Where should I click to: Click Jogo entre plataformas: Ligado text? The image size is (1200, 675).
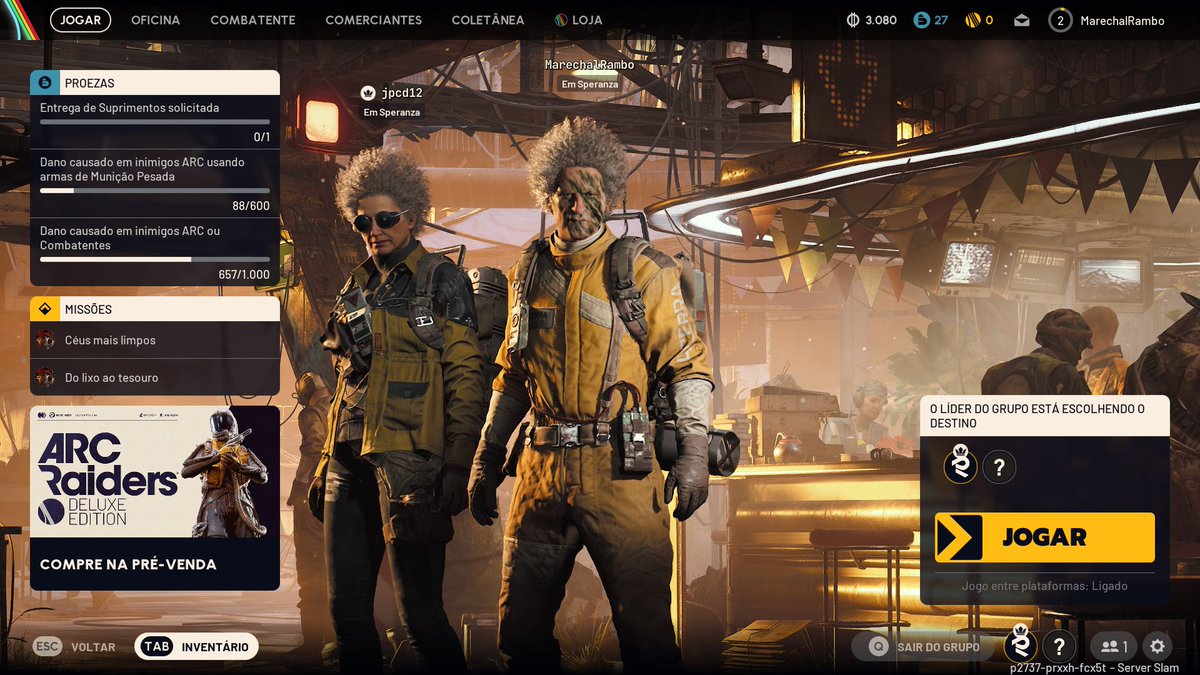pos(1045,586)
